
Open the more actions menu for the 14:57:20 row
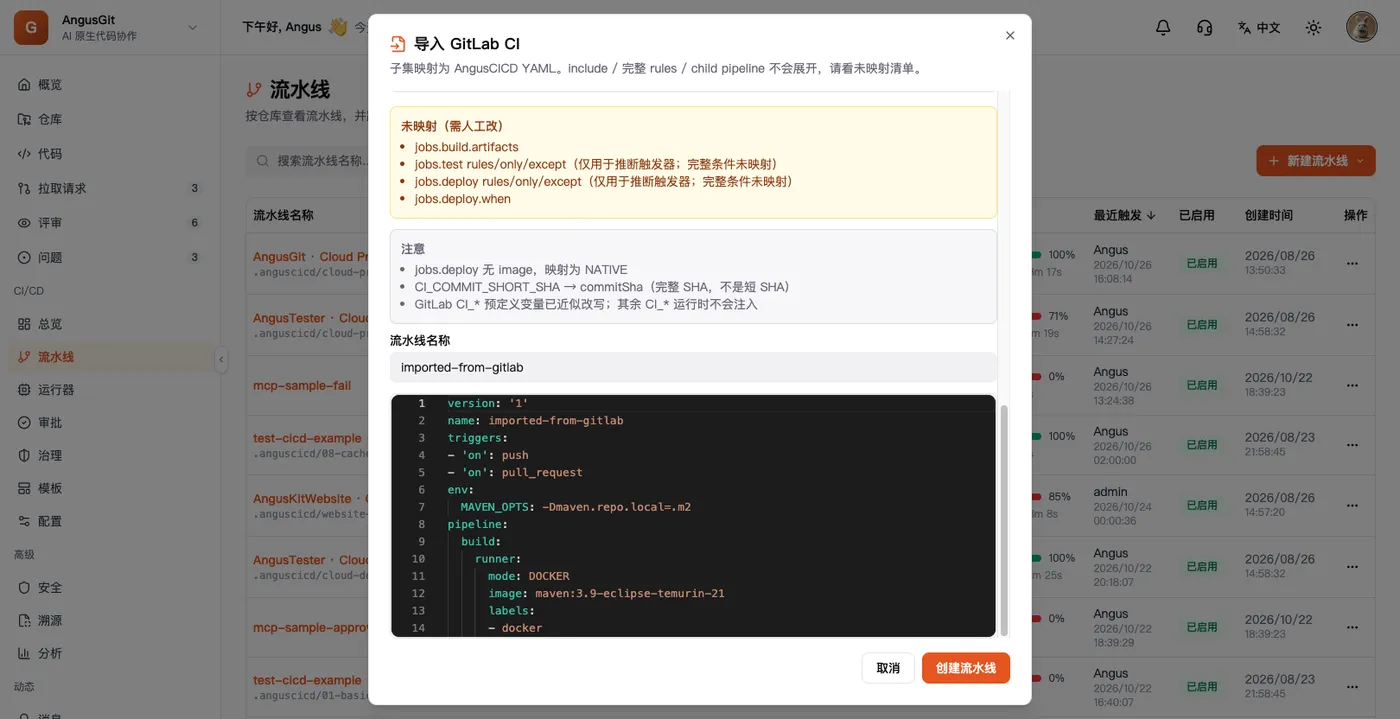(1353, 505)
